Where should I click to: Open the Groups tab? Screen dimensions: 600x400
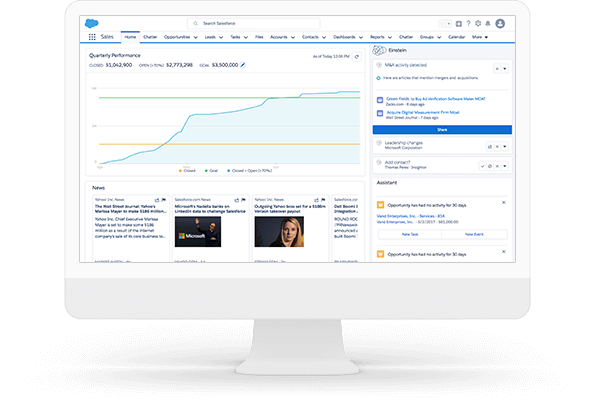click(x=427, y=37)
